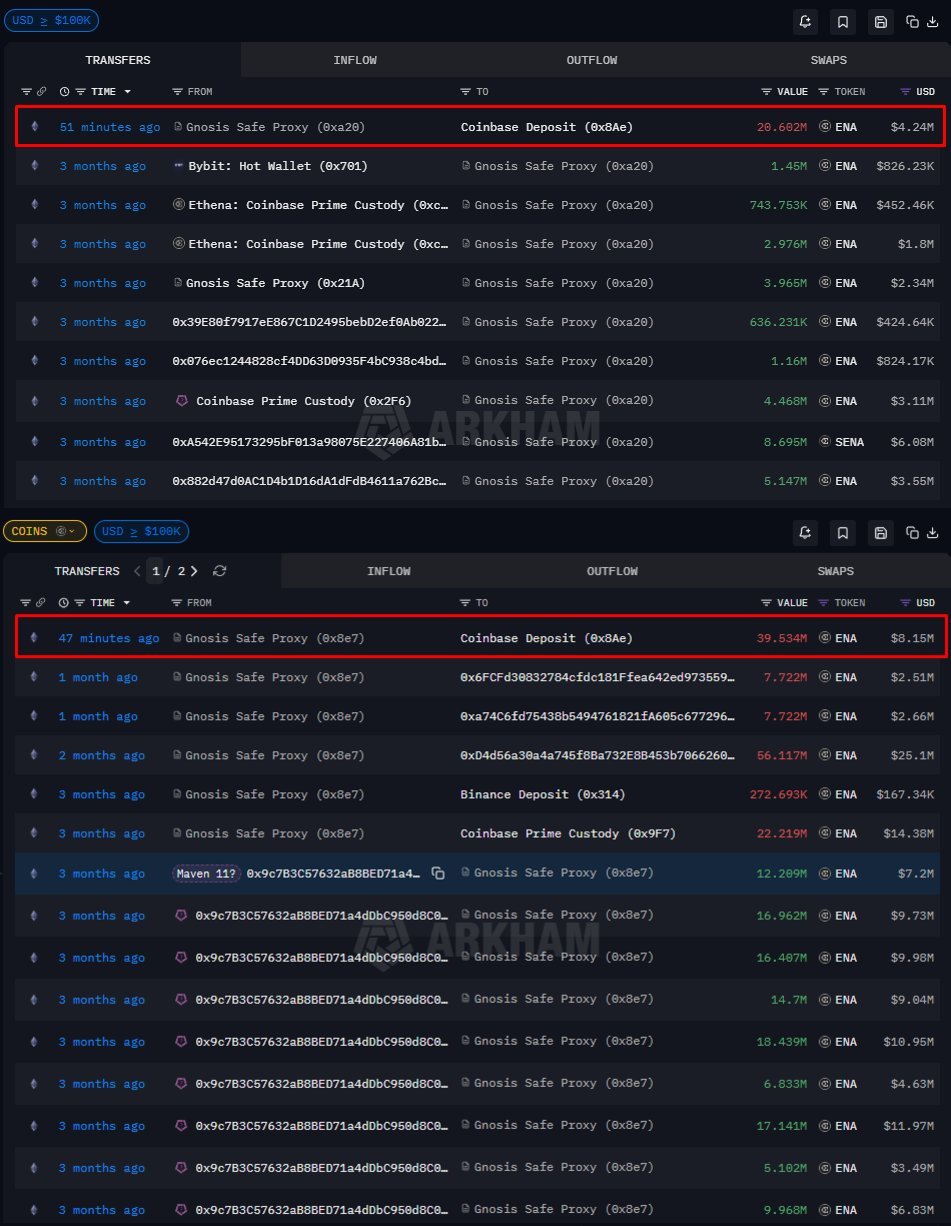Toggle the USD ≥ $100K chip above upper panel
Screen dimensions: 951x1226
pos(51,20)
